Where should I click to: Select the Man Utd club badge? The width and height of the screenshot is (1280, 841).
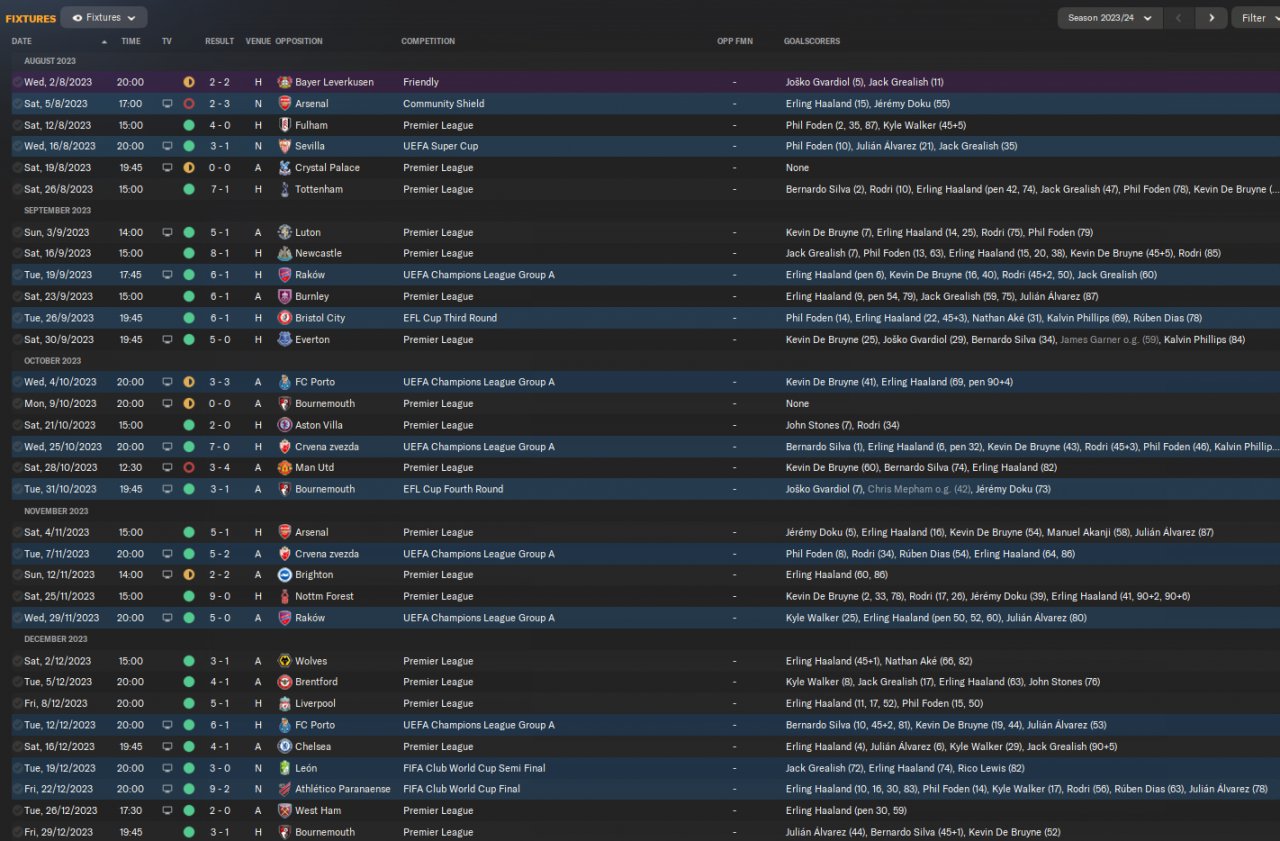(285, 468)
